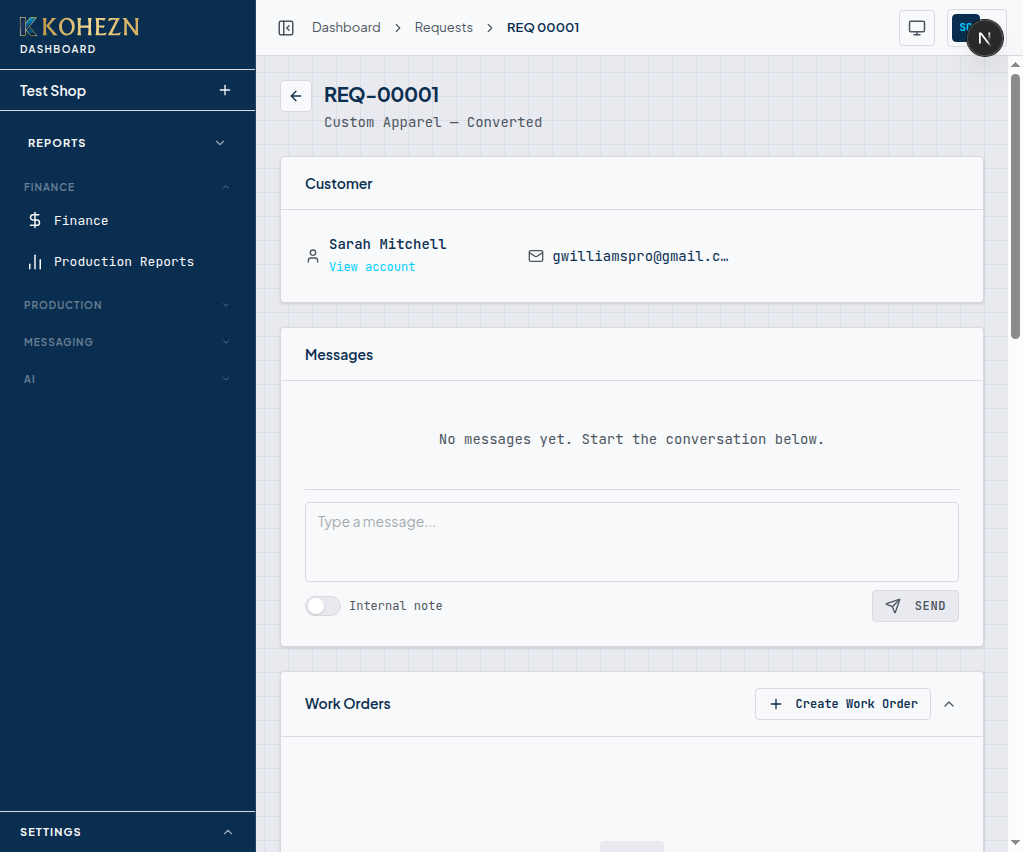Click the vertical scrollbar thumb
This screenshot has width=1023, height=852.
[1015, 206]
